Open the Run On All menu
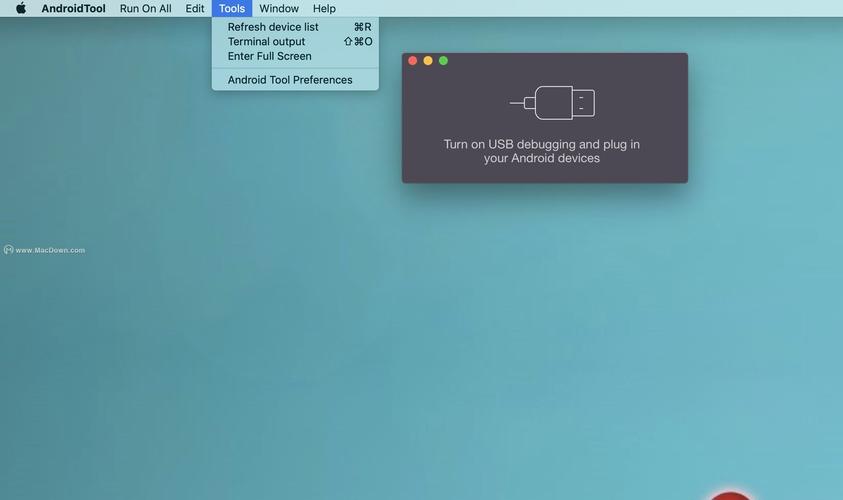Image resolution: width=843 pixels, height=500 pixels. [x=145, y=9]
